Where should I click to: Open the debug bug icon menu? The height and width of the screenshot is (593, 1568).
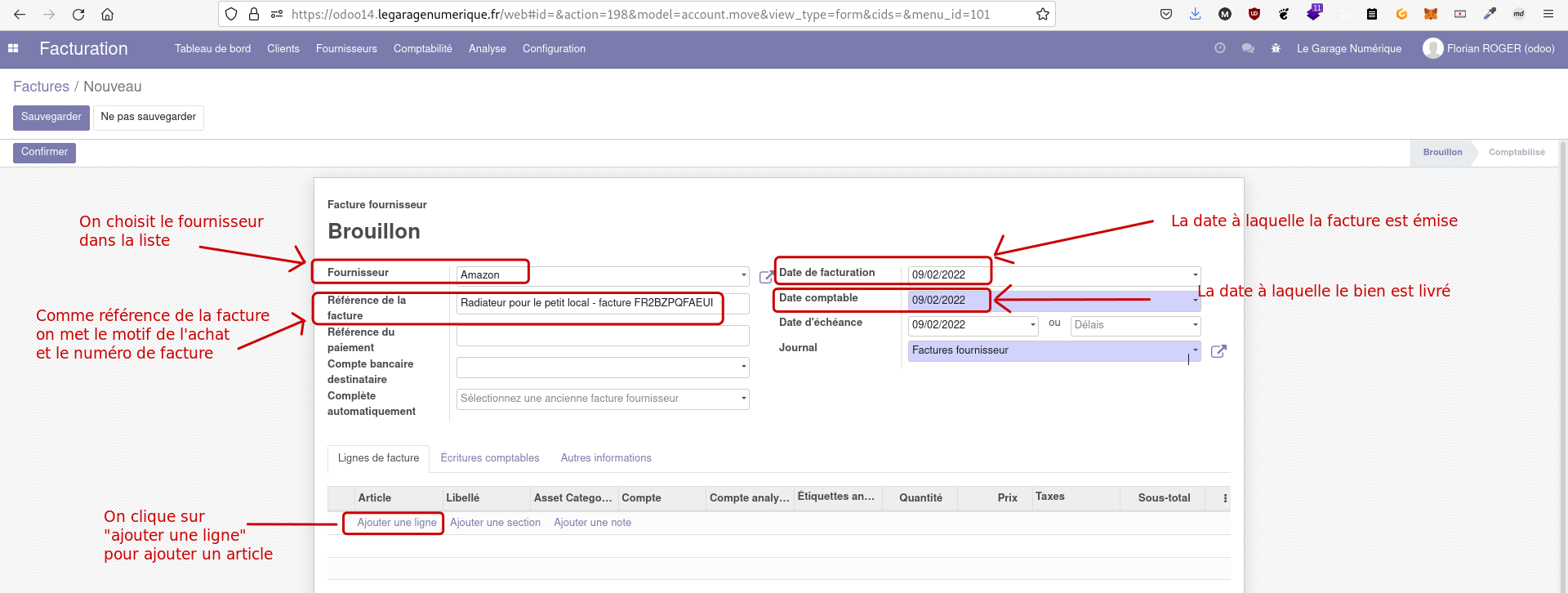[1276, 49]
